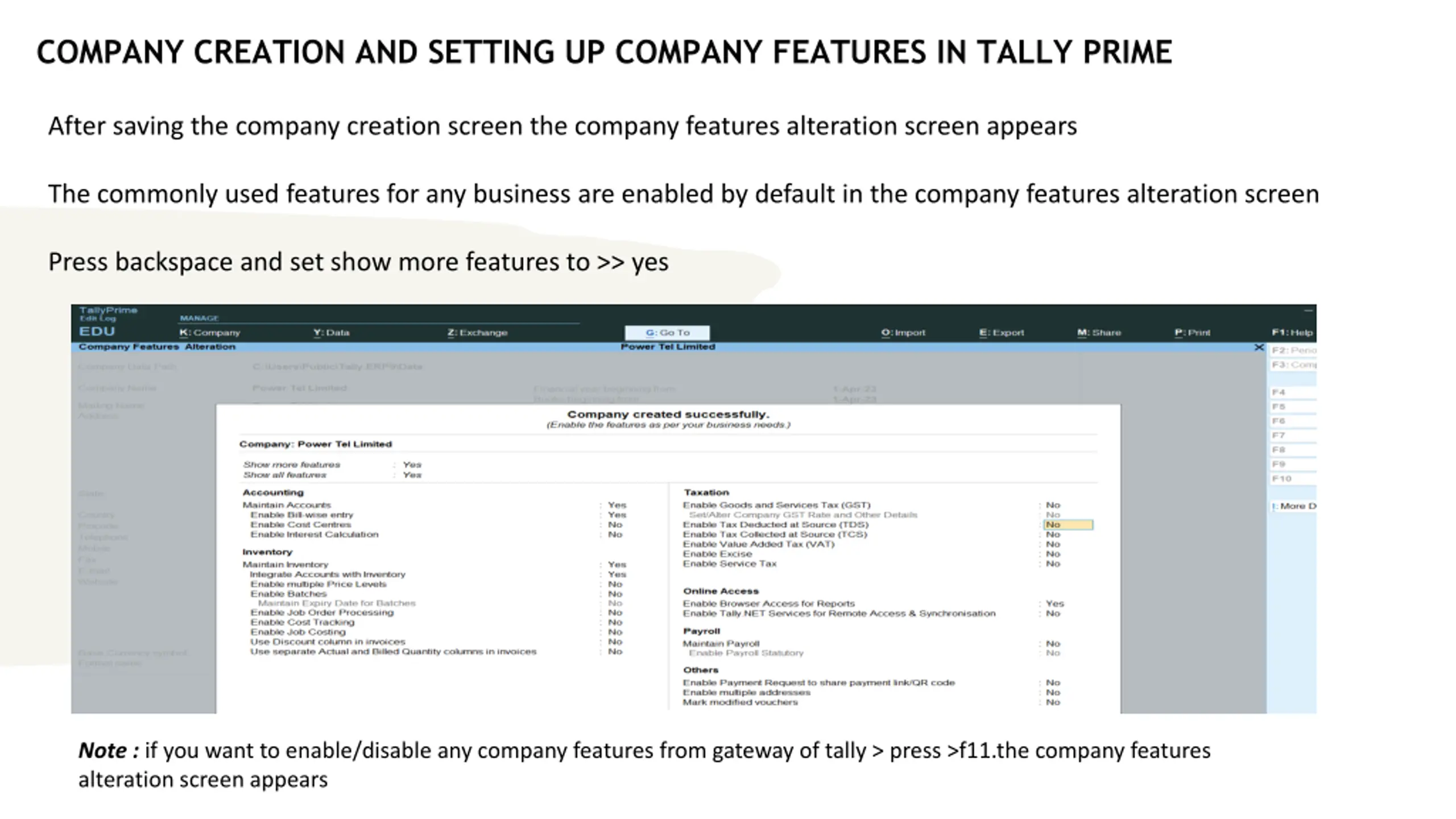Click the G: Go To button
The height and width of the screenshot is (819, 1456).
pyautogui.click(x=667, y=333)
